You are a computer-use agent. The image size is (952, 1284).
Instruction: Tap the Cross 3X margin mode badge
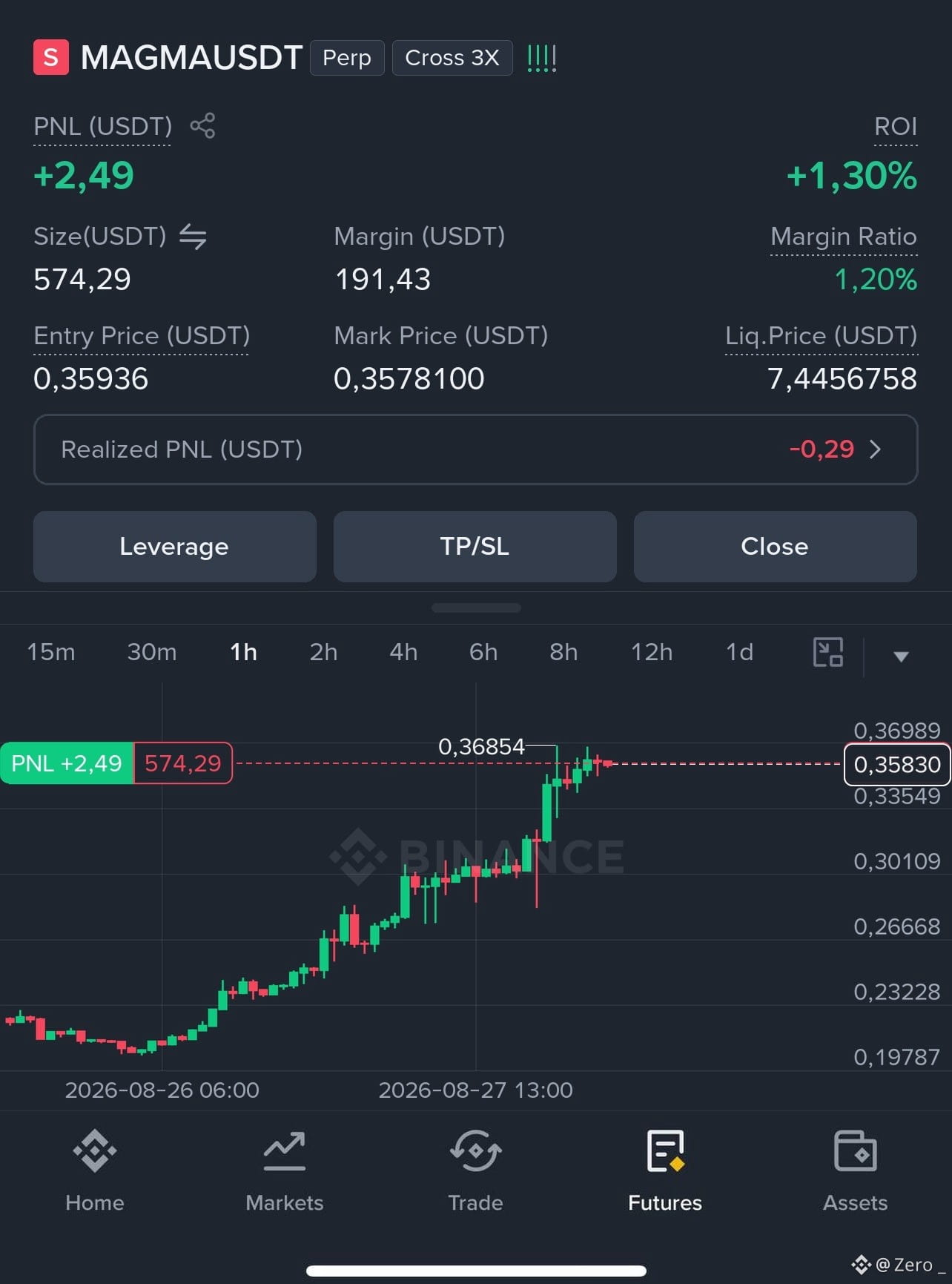(x=452, y=58)
